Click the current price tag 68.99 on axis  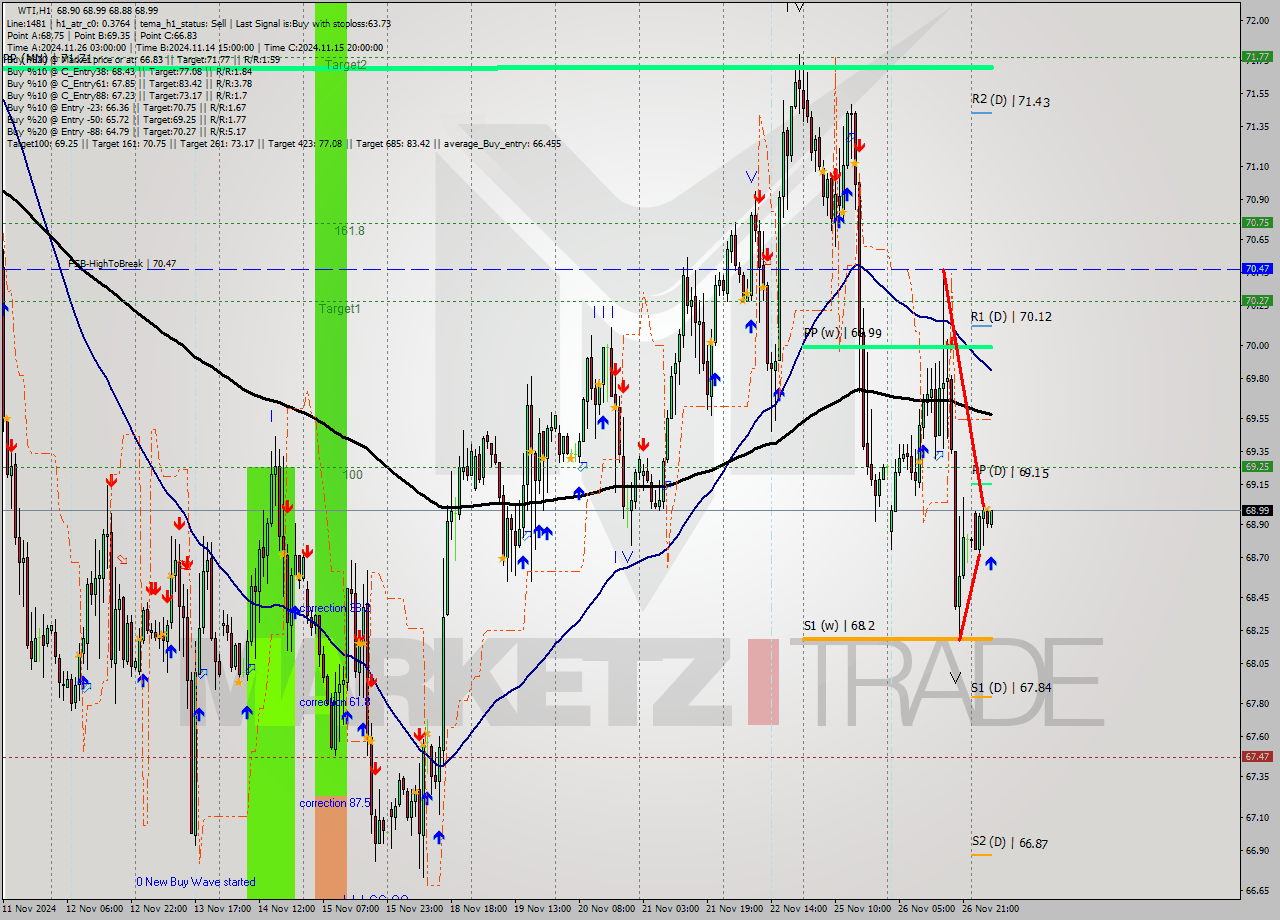click(1257, 510)
